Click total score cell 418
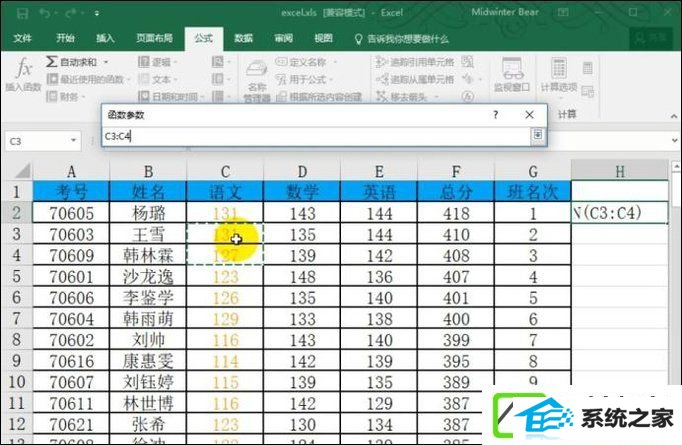The width and height of the screenshot is (682, 445). click(x=456, y=213)
